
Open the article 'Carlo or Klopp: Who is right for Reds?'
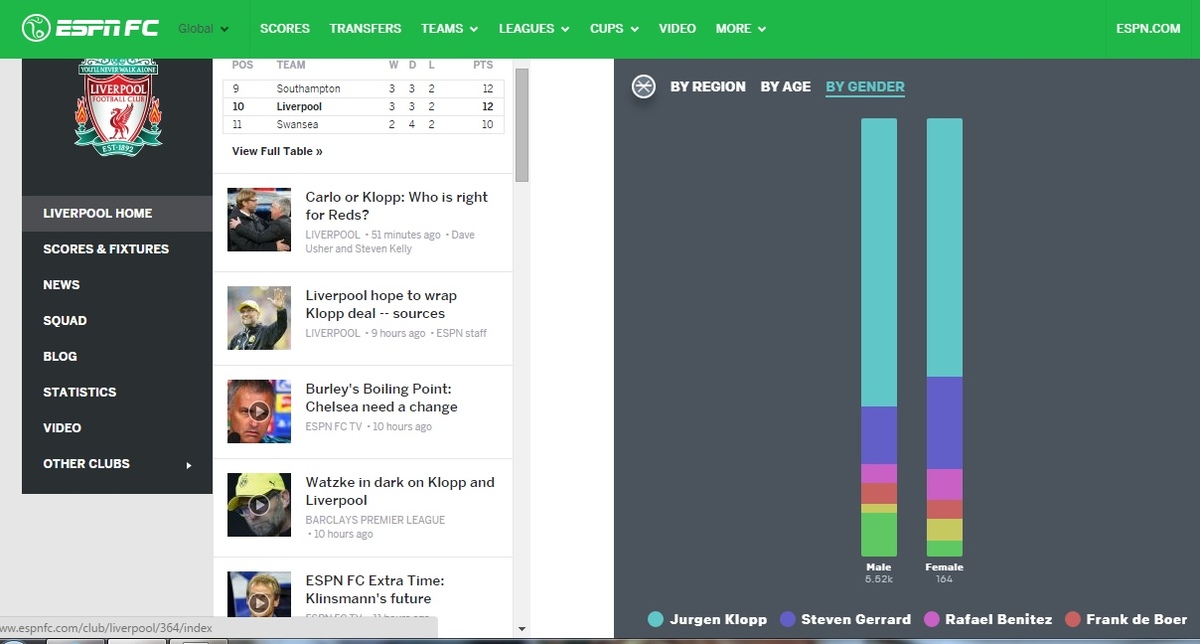397,206
